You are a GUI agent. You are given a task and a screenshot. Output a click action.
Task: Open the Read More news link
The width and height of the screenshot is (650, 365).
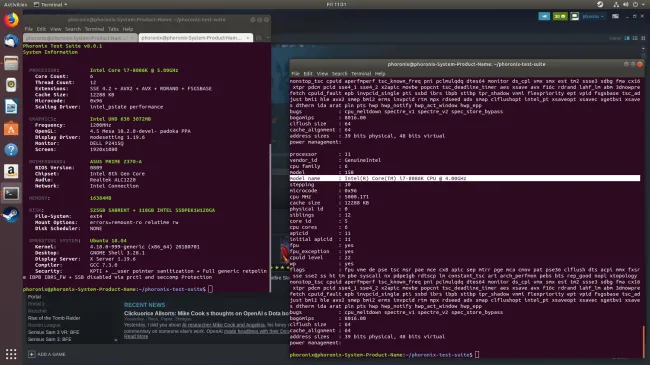click(136, 336)
